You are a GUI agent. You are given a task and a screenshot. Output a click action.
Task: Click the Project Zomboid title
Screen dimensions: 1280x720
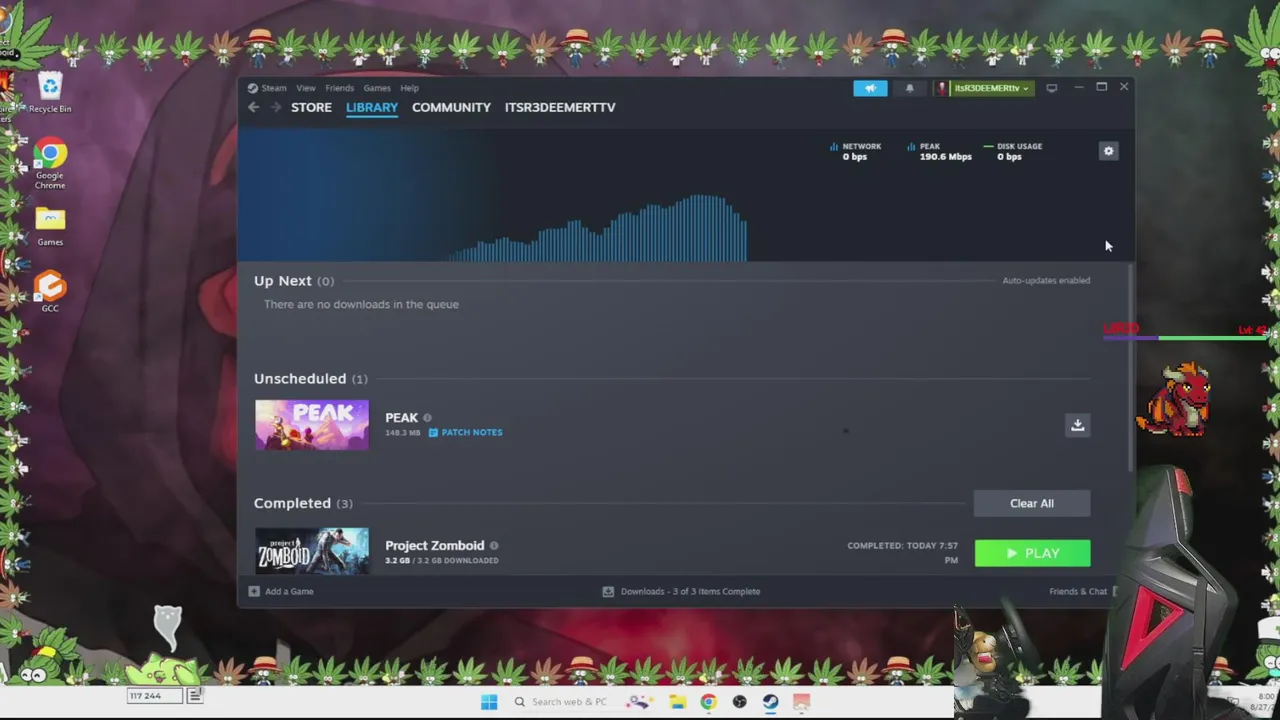click(x=434, y=545)
